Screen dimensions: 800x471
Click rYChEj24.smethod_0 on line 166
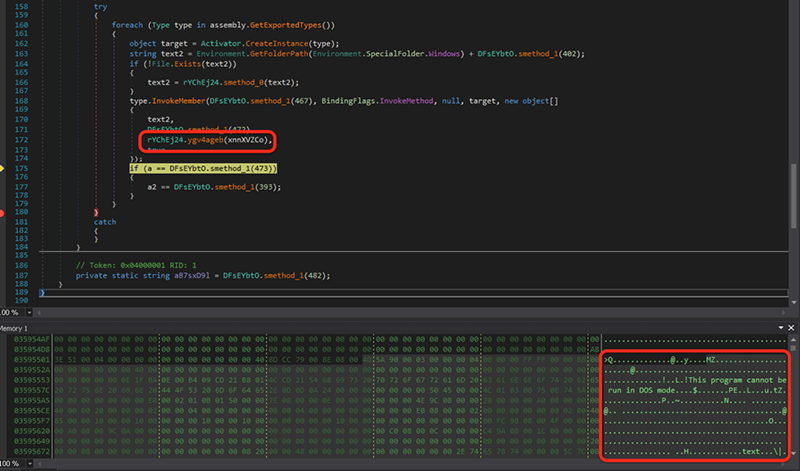pos(223,82)
